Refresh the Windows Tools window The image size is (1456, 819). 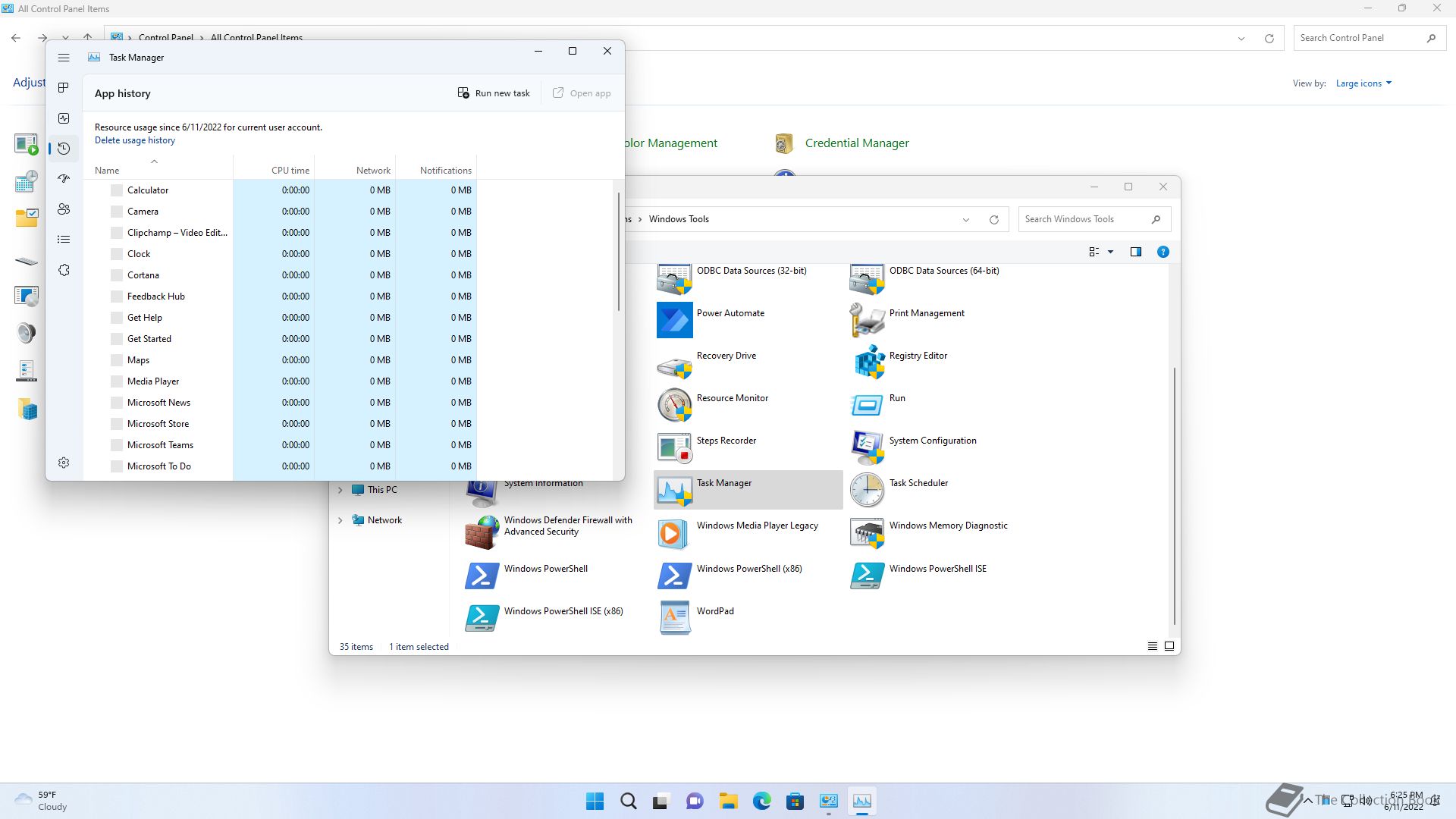(x=993, y=220)
